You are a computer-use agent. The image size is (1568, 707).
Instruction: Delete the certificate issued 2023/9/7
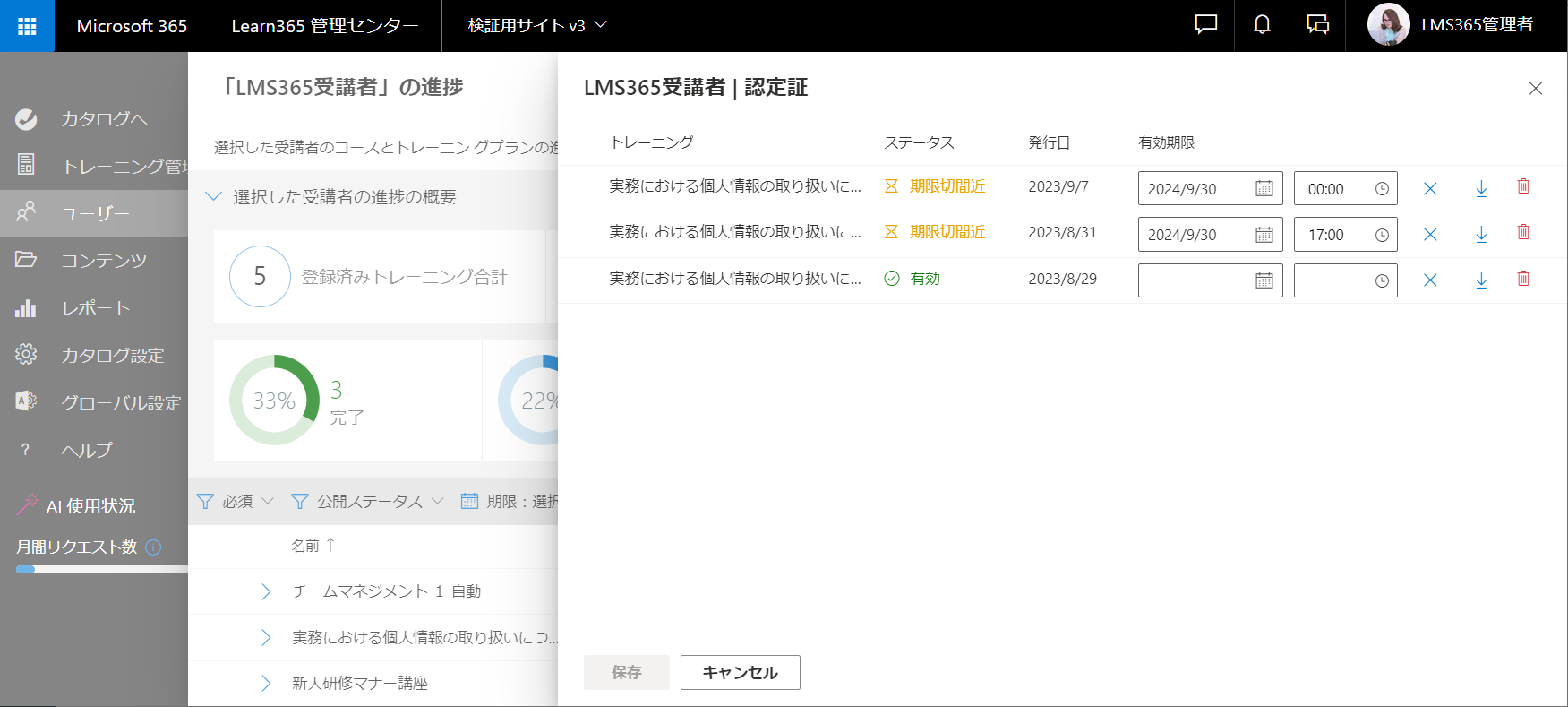coord(1523,186)
